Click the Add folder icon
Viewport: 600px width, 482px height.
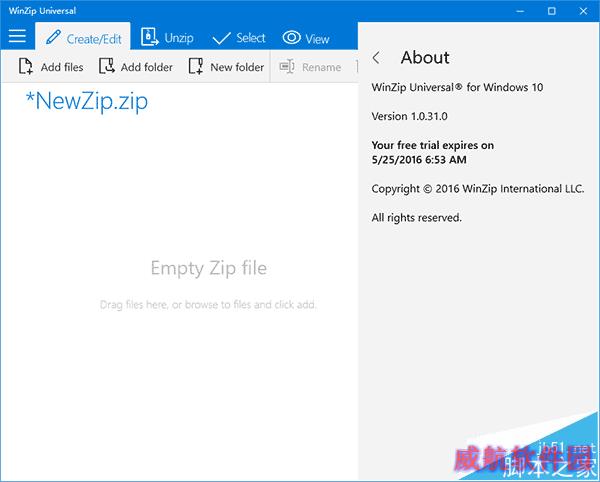click(107, 66)
